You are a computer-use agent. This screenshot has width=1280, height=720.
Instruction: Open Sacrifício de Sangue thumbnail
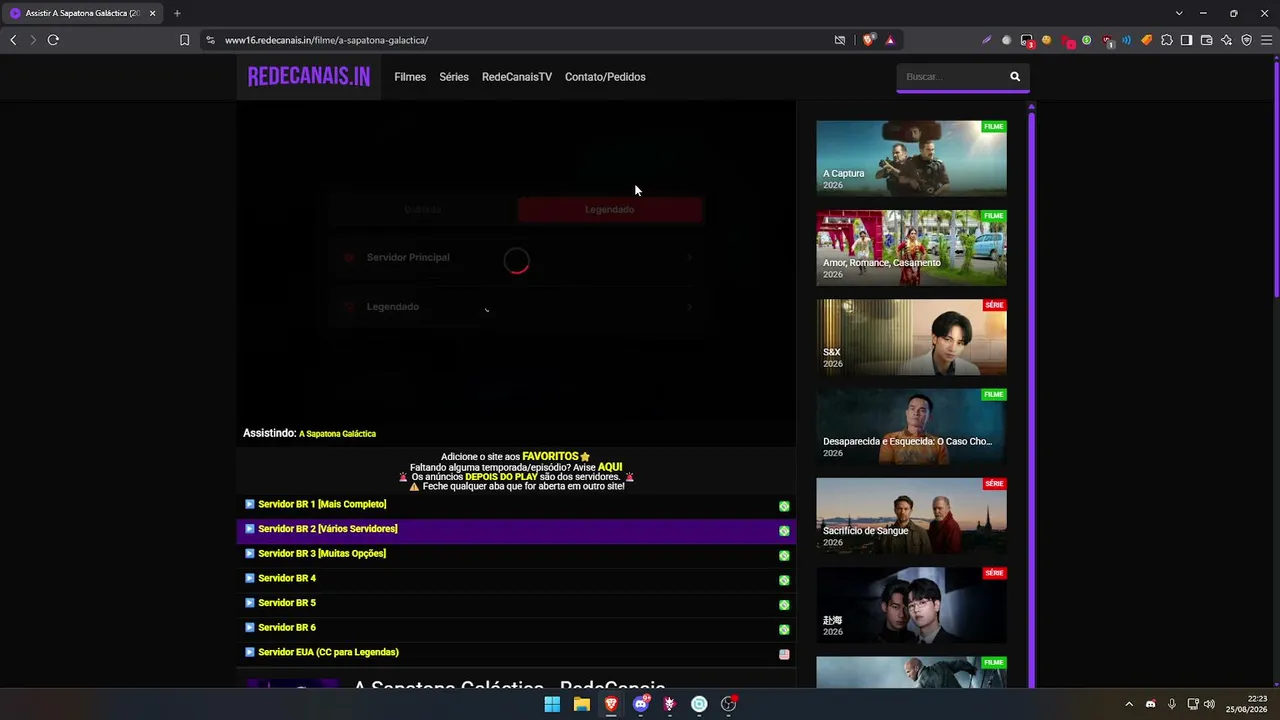click(911, 516)
